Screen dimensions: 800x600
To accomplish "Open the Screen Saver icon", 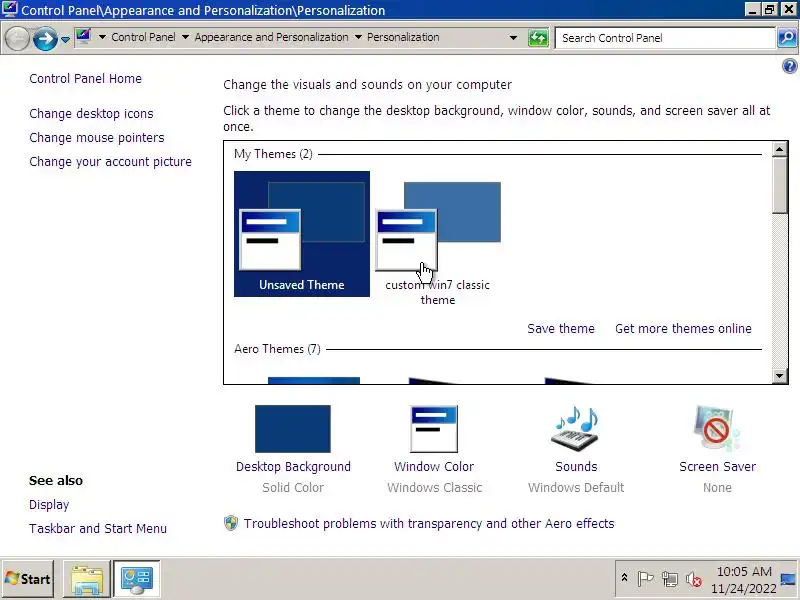I will (x=717, y=429).
